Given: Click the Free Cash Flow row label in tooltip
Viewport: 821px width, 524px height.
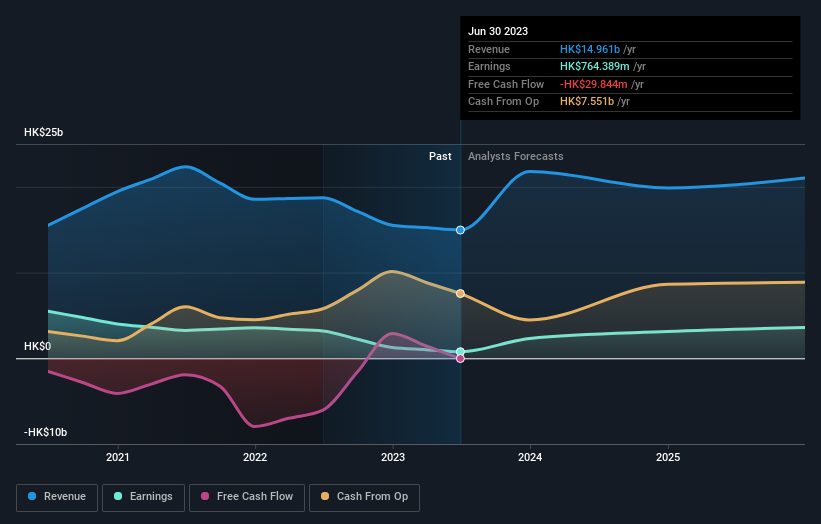Looking at the screenshot, I should (506, 84).
